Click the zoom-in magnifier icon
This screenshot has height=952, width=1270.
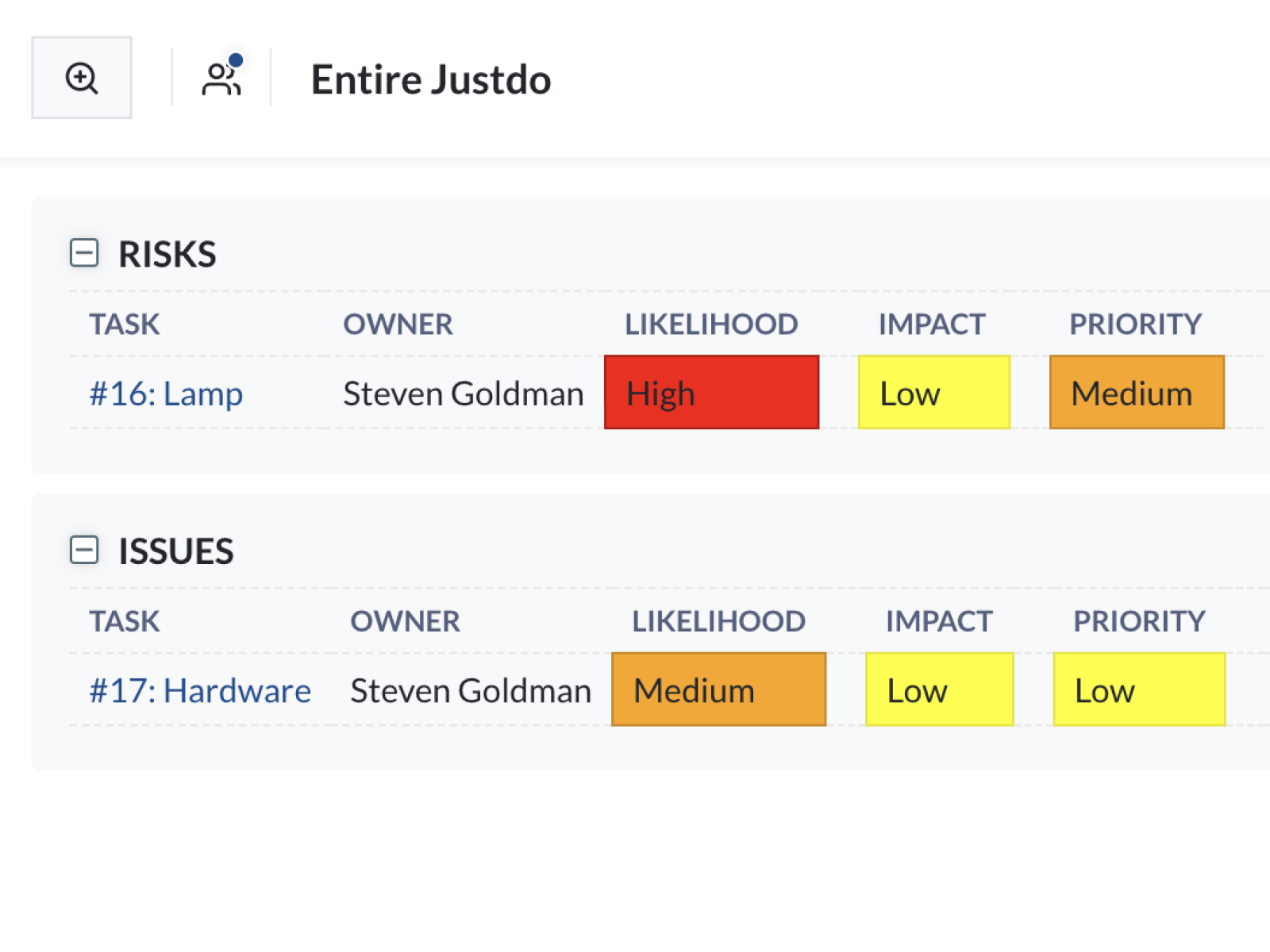click(x=81, y=78)
